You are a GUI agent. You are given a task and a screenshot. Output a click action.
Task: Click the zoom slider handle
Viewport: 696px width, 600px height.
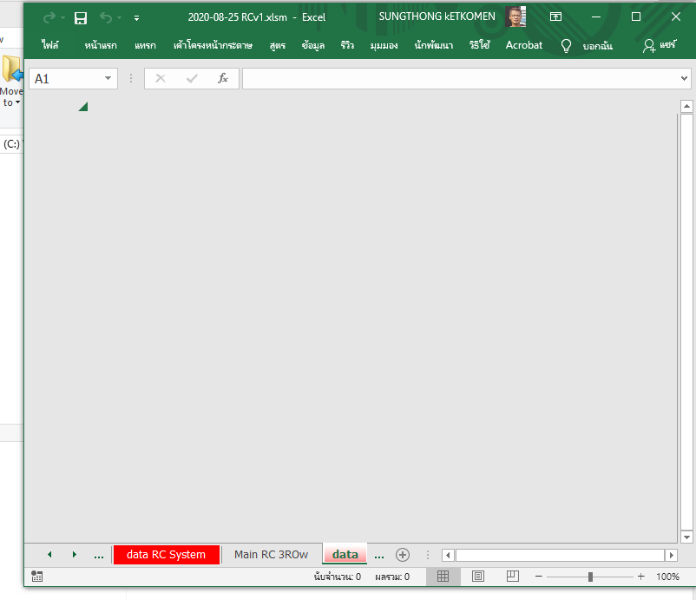tap(590, 577)
